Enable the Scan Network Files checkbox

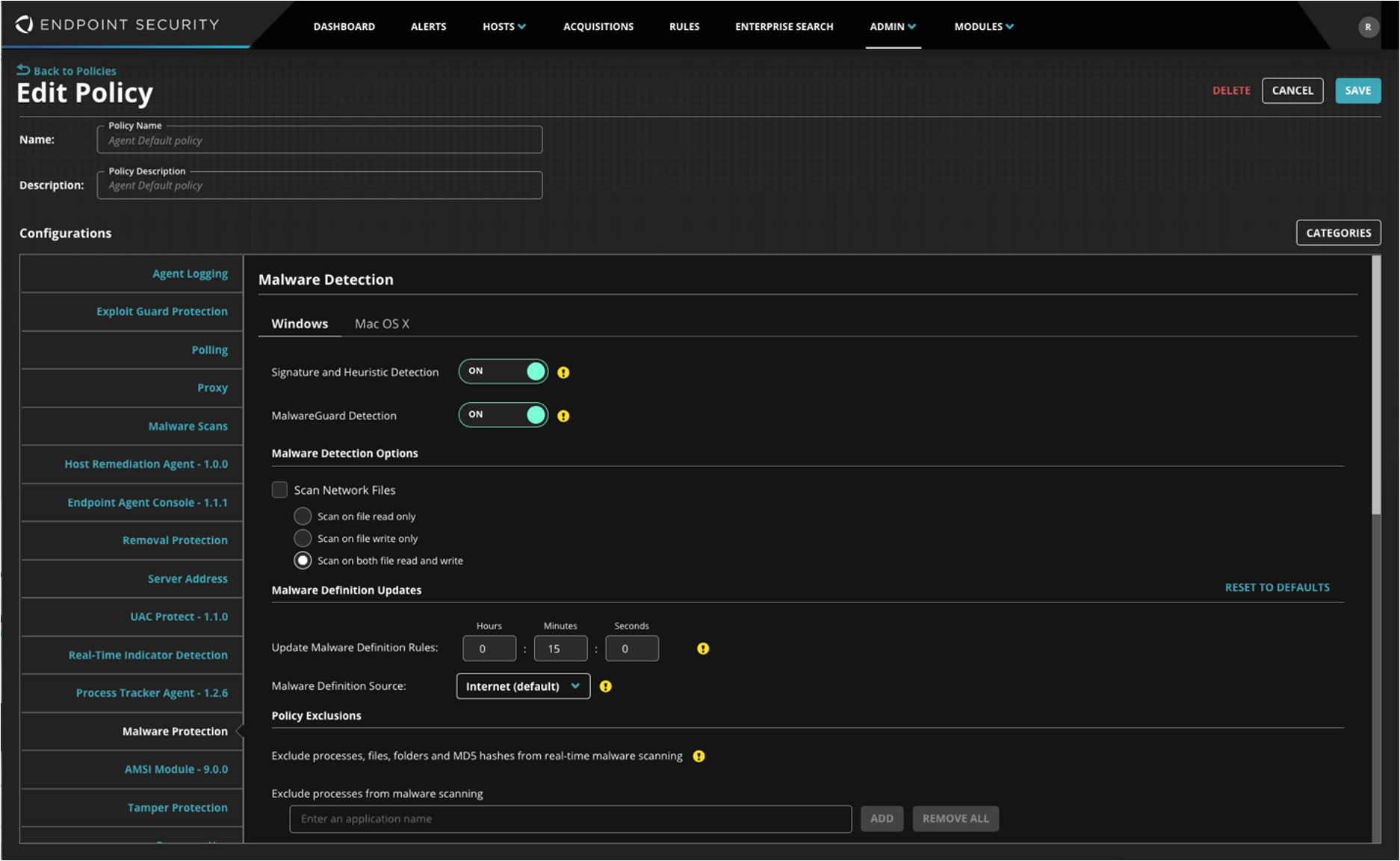[x=279, y=490]
